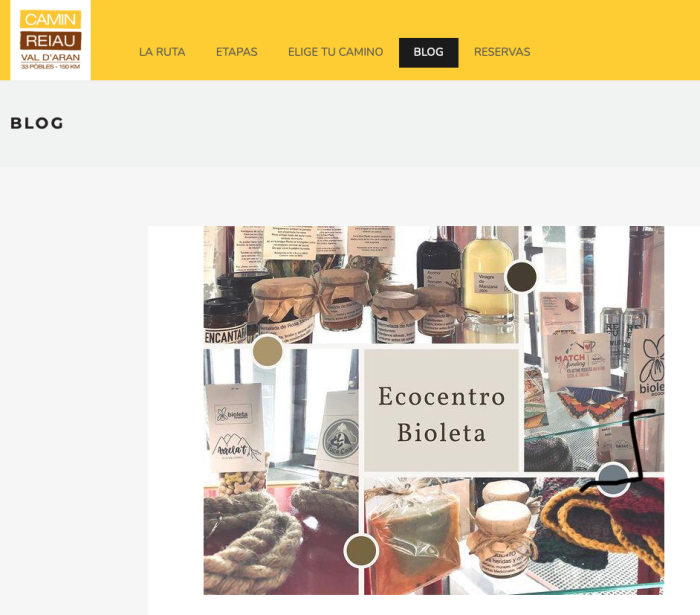Click the bioleta flower logo card
The width and height of the screenshot is (700, 615).
650,364
